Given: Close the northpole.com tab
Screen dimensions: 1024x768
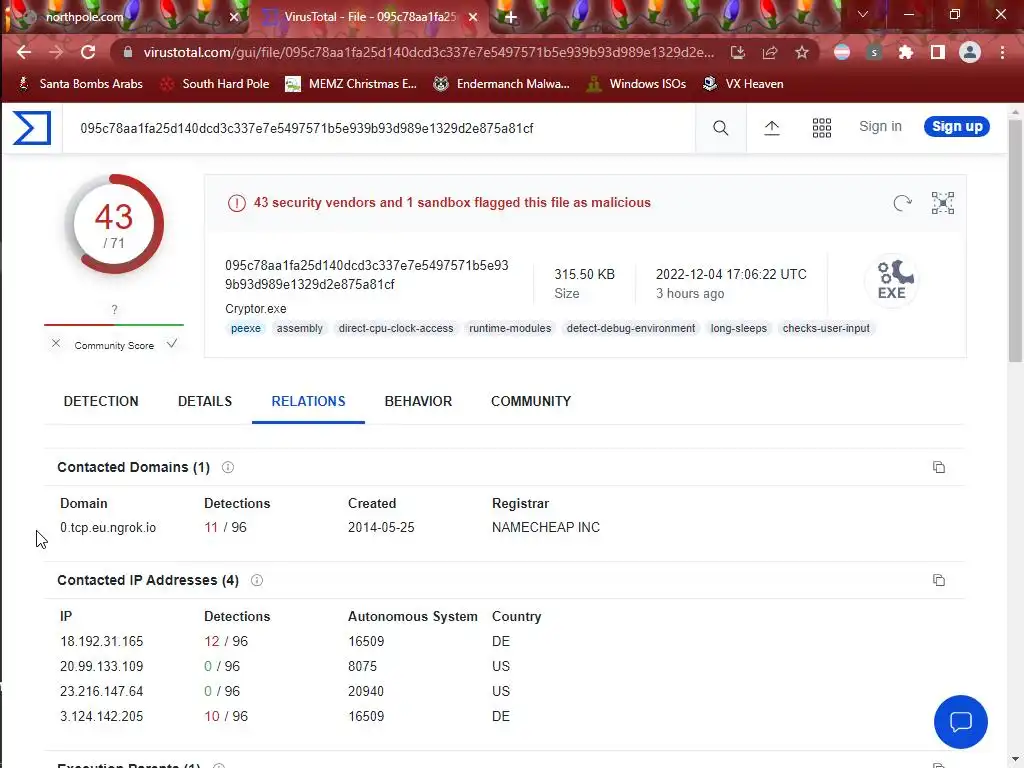Looking at the screenshot, I should coord(234,18).
